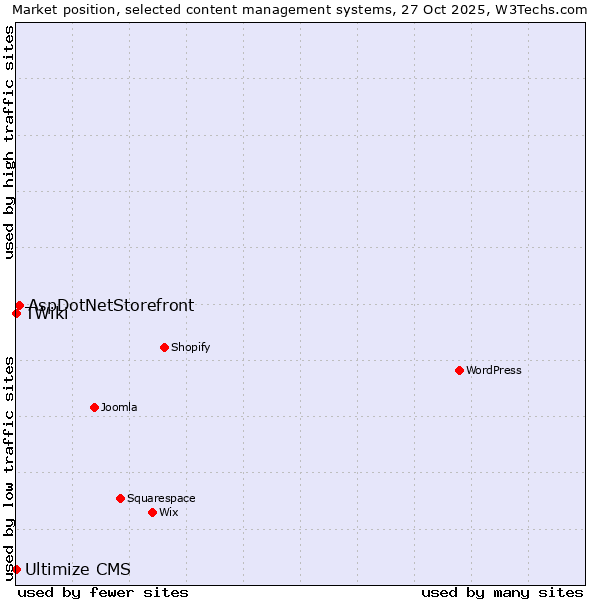Image resolution: width=600 pixels, height=600 pixels.
Task: Select the Joomla text label
Action: point(119,408)
